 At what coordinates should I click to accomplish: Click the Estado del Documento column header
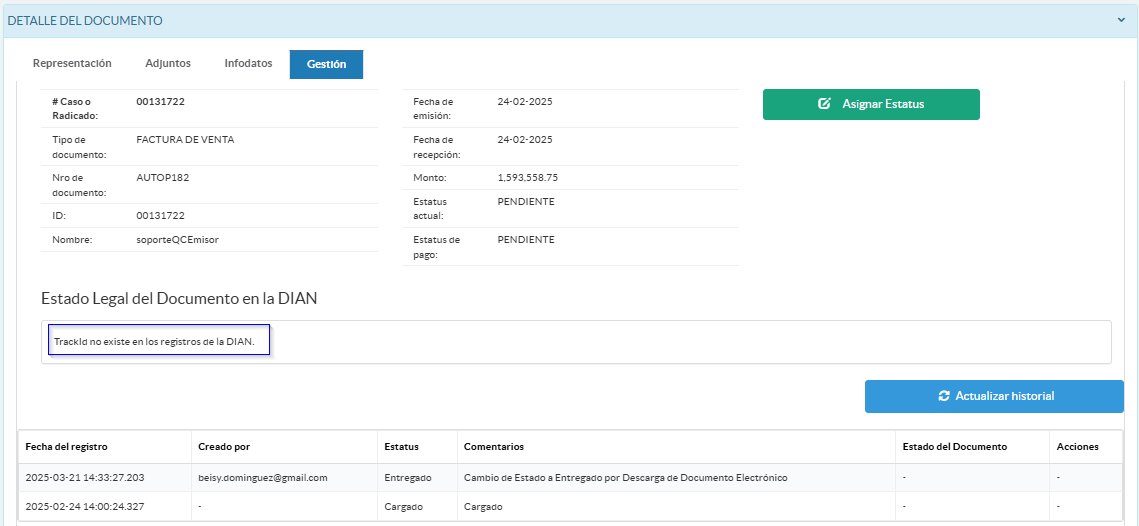(x=954, y=446)
